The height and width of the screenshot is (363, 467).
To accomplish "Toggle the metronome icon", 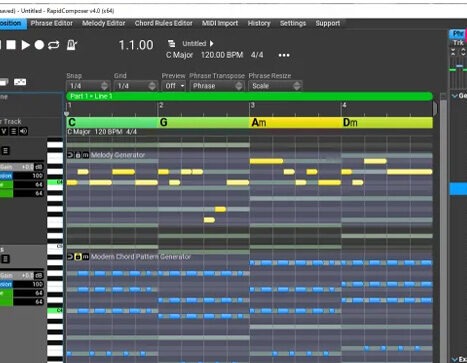I will pos(71,45).
